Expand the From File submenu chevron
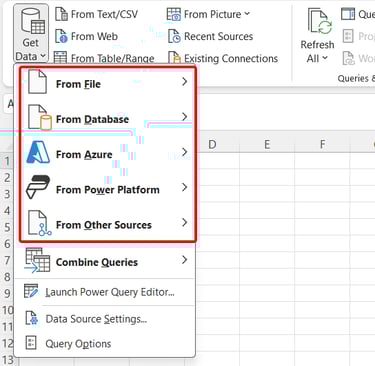Screen dimensions: 375x366 pyautogui.click(x=185, y=82)
